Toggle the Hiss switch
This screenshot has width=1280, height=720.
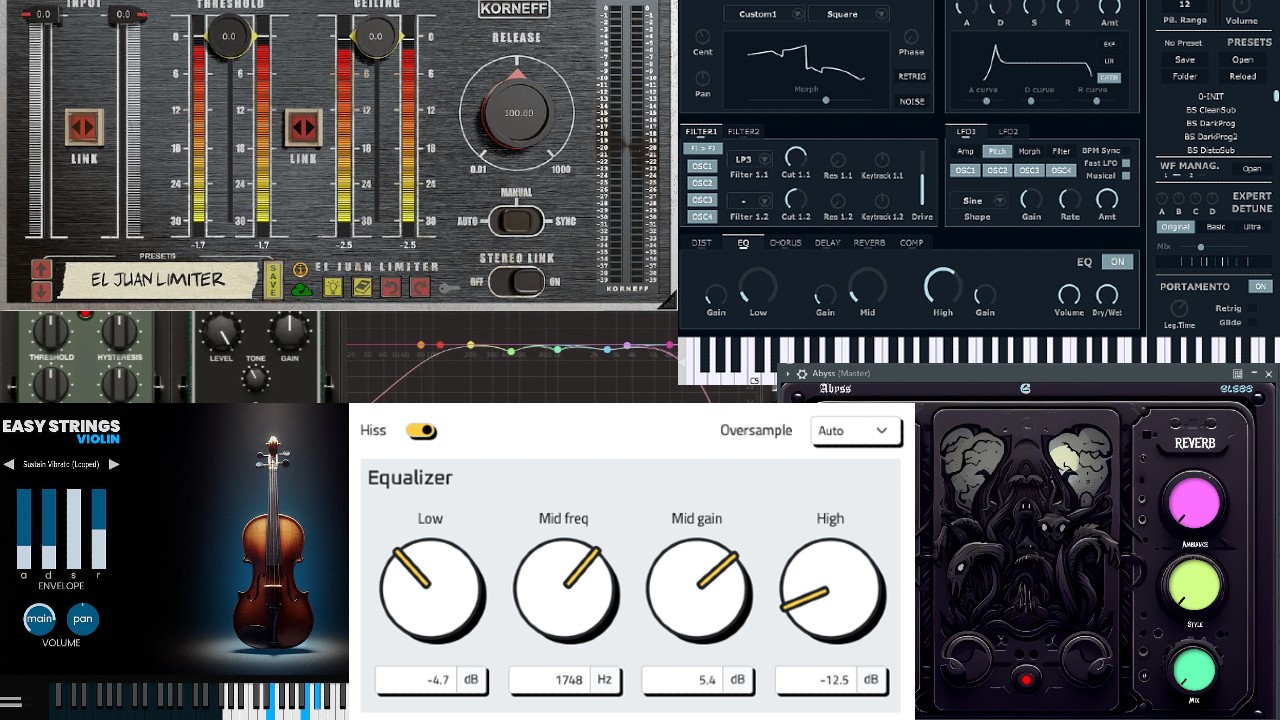421,431
